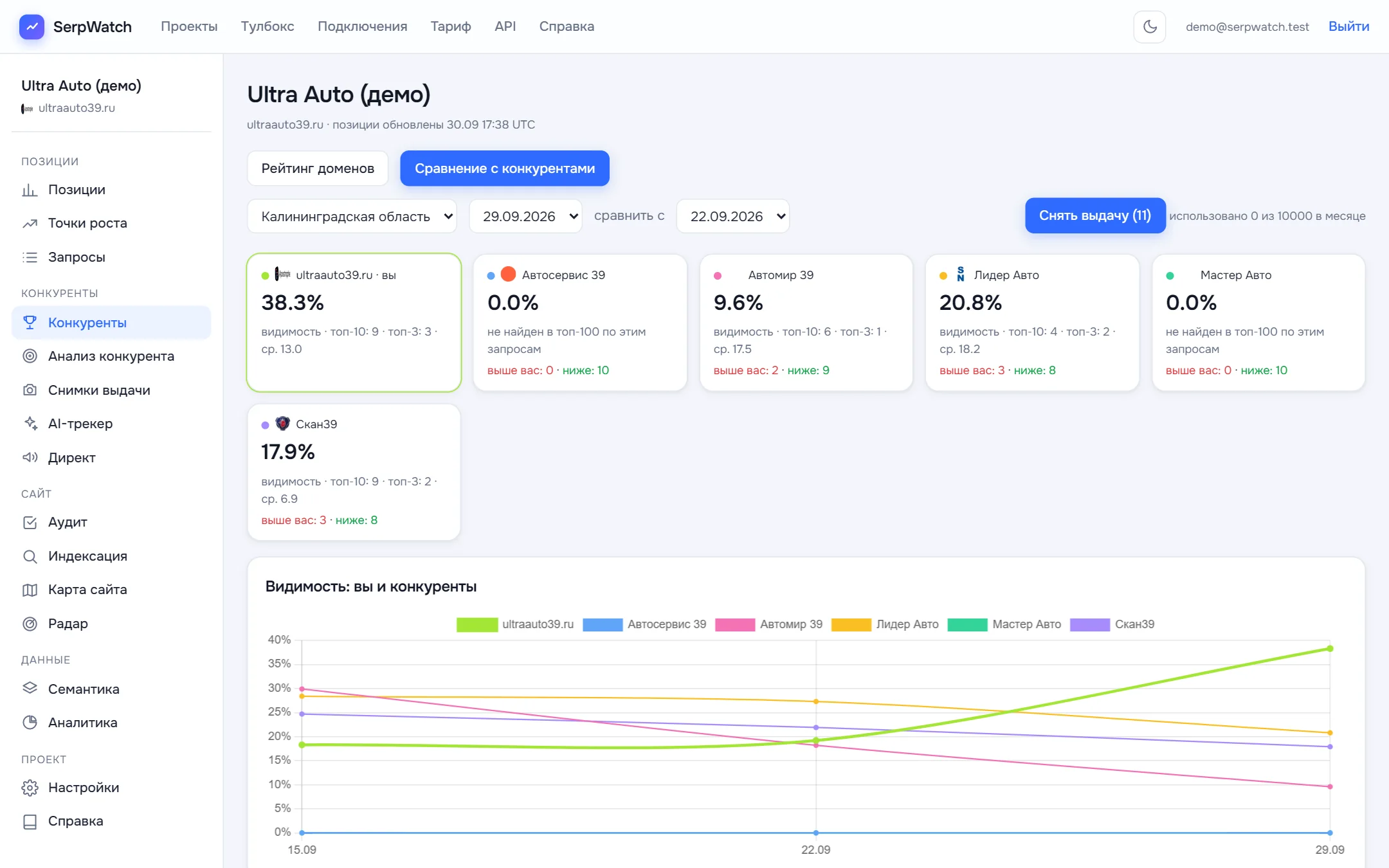
Task: Toggle ultraauto39.ru series in chart legend
Action: [x=514, y=624]
